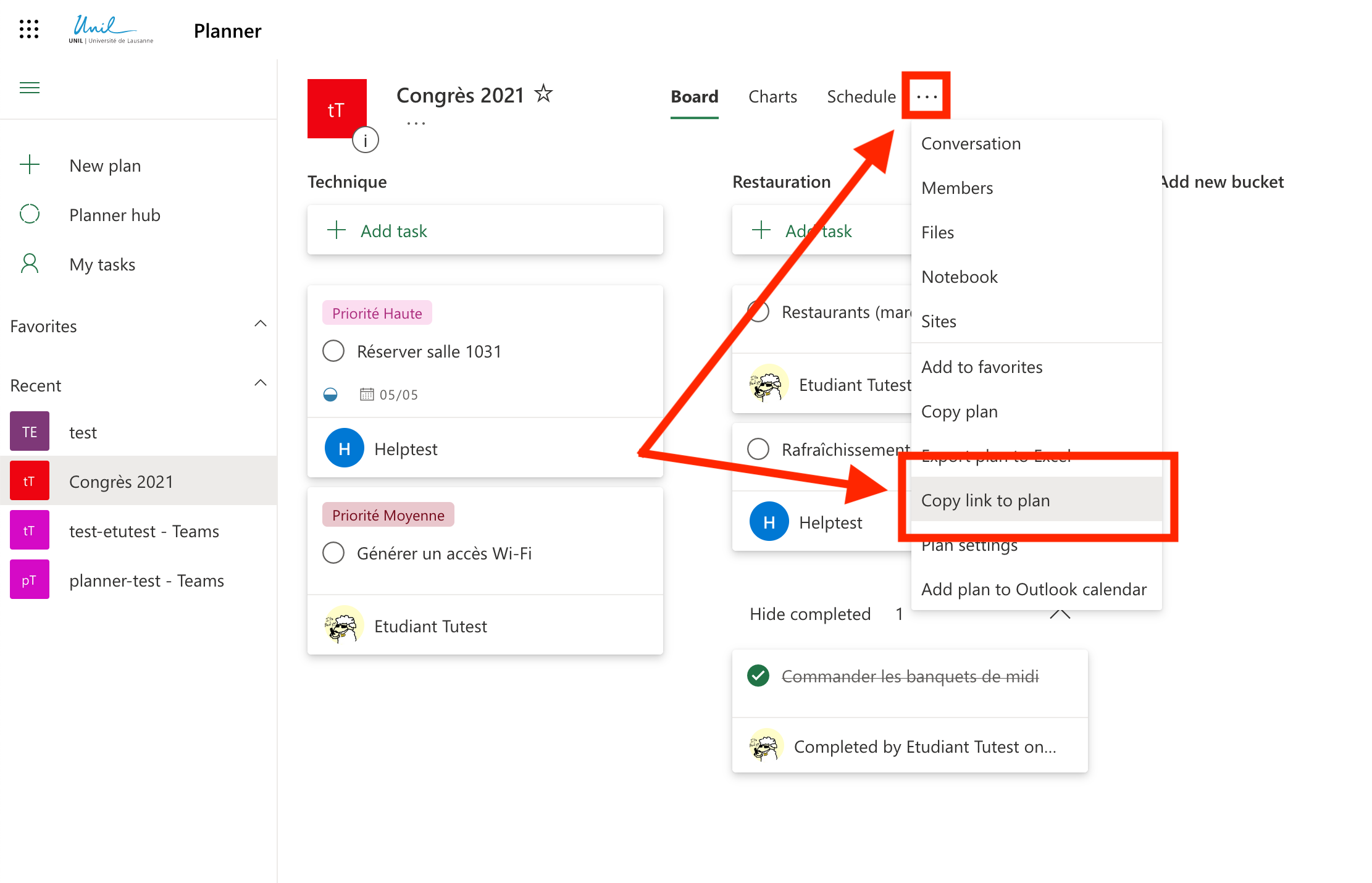Click the New plan plus icon

30,165
